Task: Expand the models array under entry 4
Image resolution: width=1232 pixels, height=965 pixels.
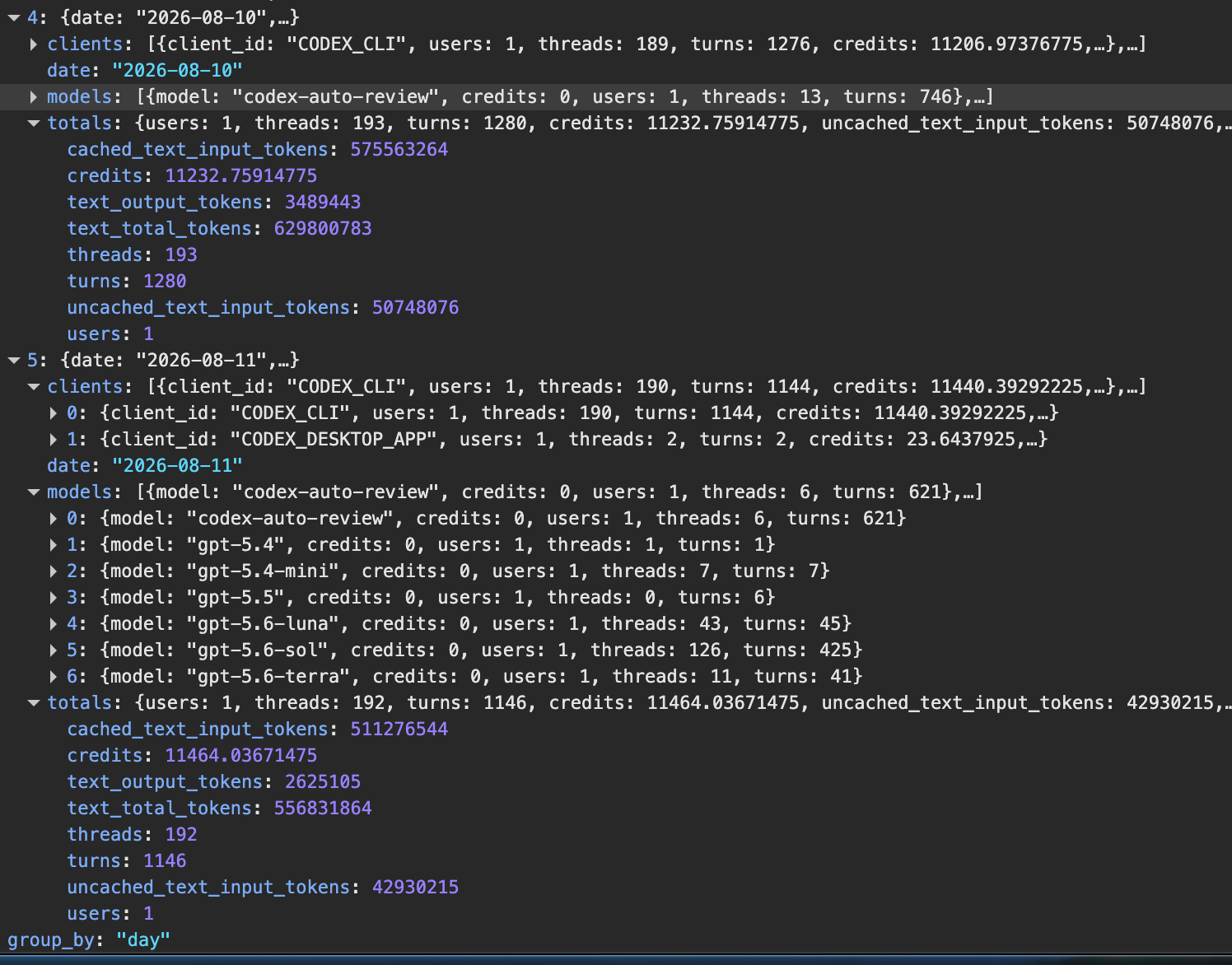Action: click(x=34, y=96)
